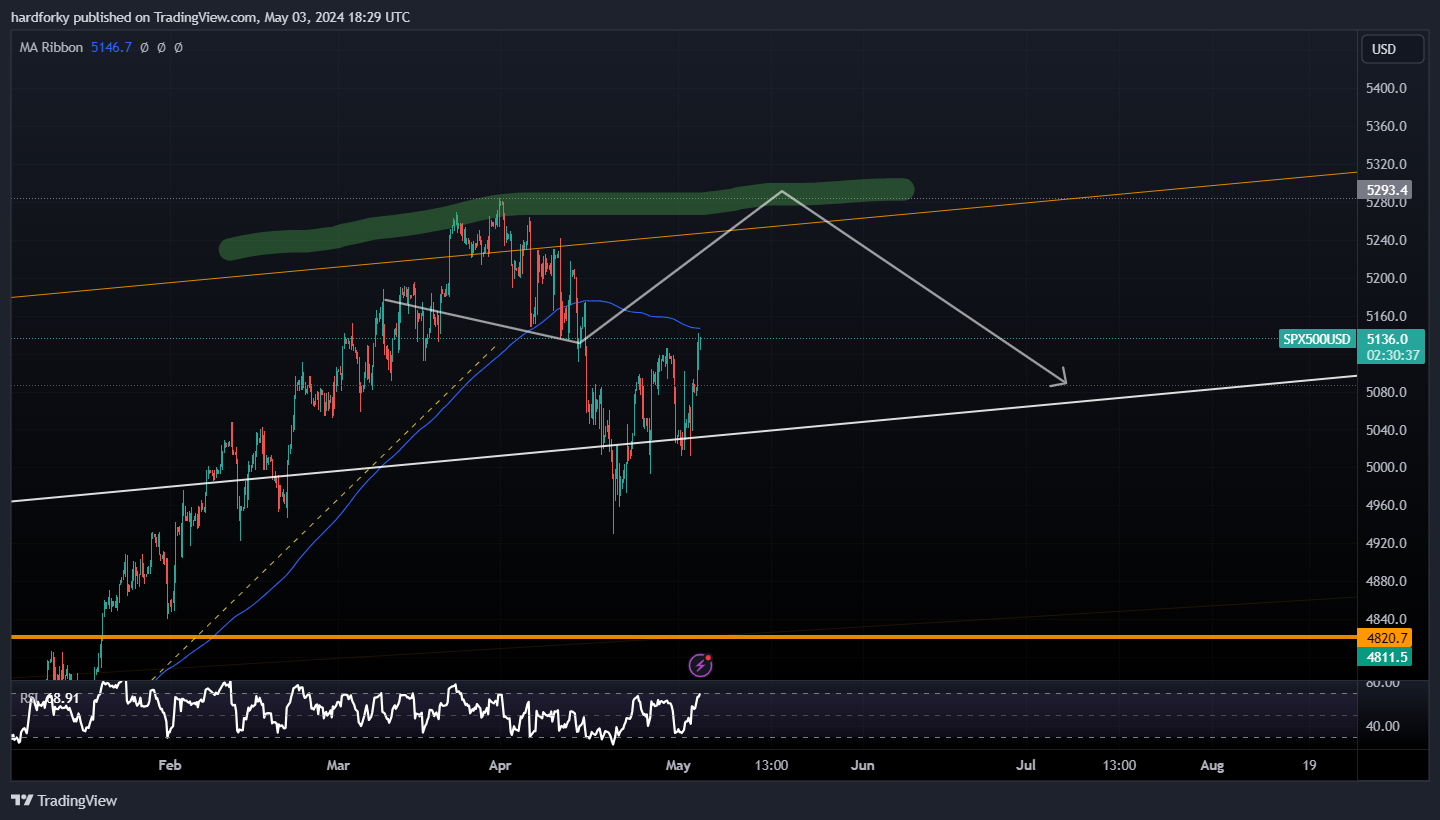Screen dimensions: 1440x820
Task: Click the May label on time axis
Action: (x=679, y=765)
